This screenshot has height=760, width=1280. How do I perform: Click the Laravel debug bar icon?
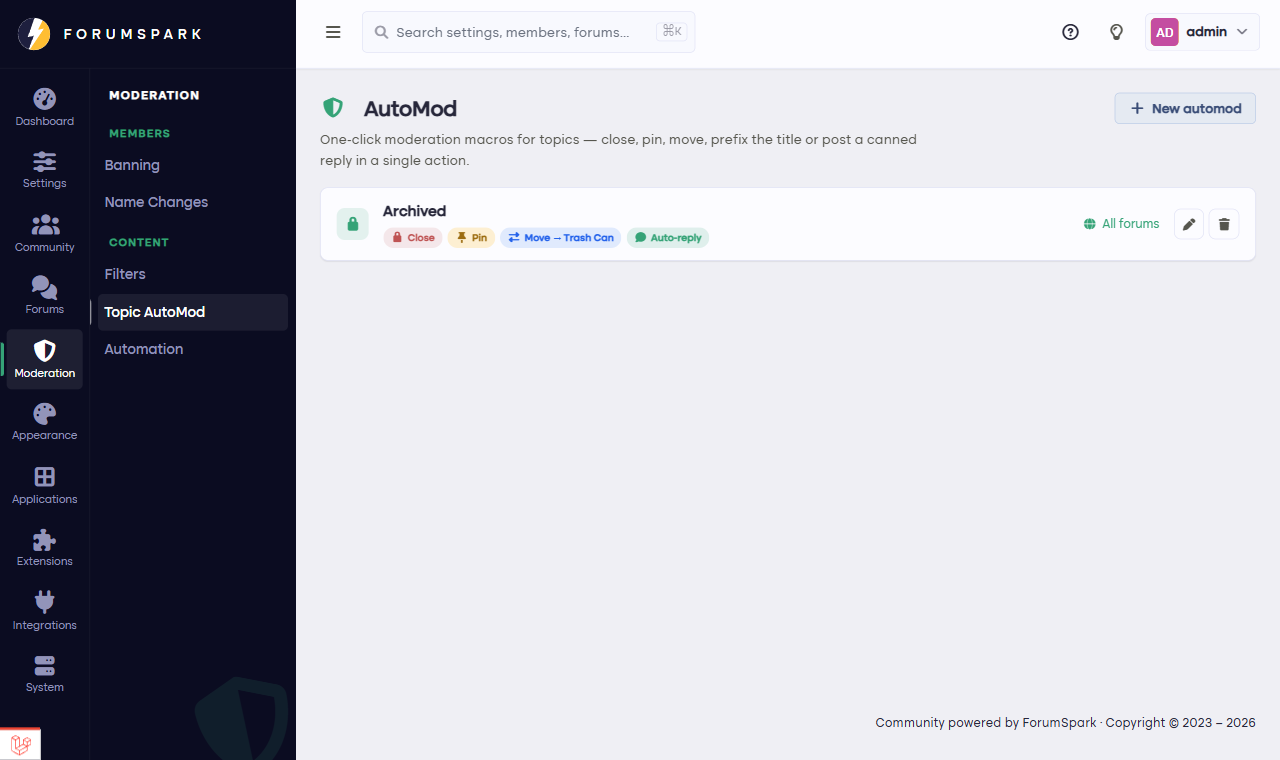(20, 744)
